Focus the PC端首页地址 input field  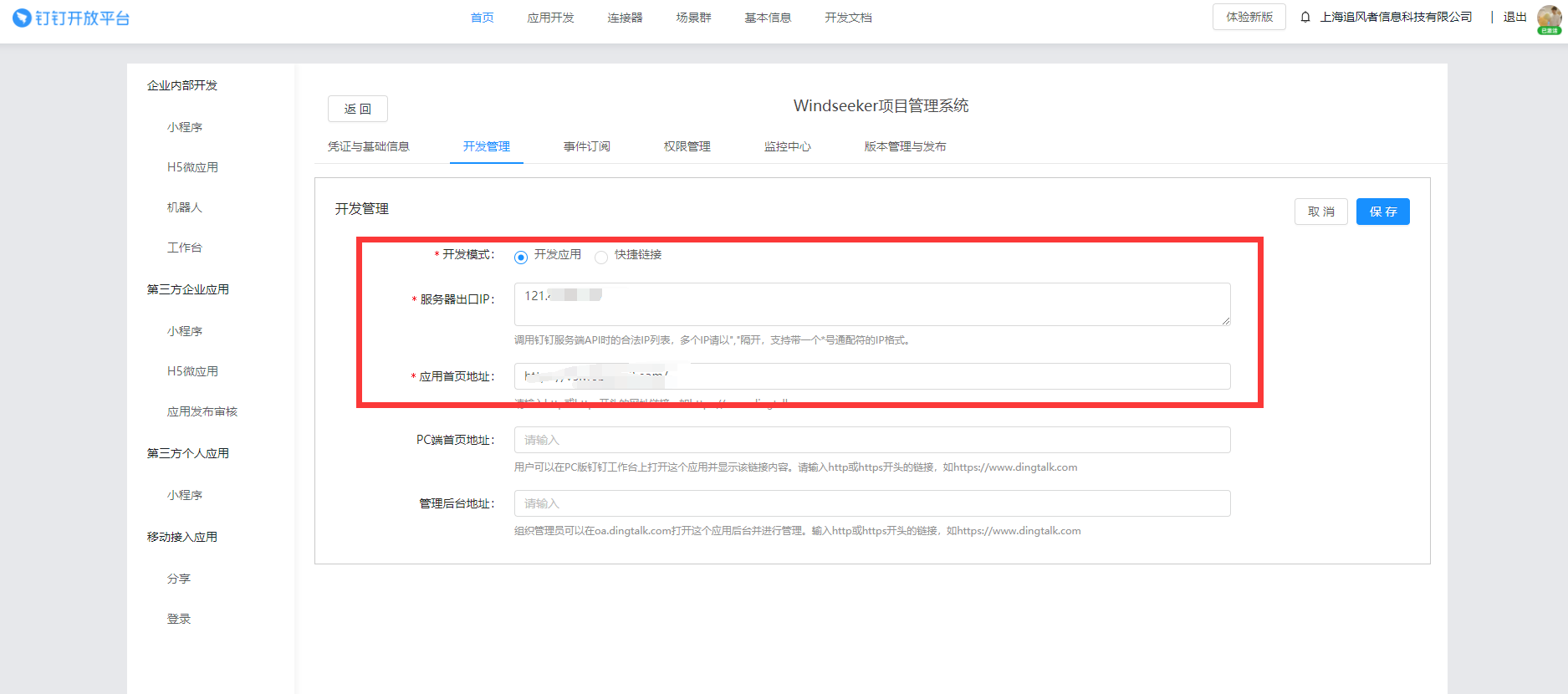pyautogui.click(x=872, y=440)
